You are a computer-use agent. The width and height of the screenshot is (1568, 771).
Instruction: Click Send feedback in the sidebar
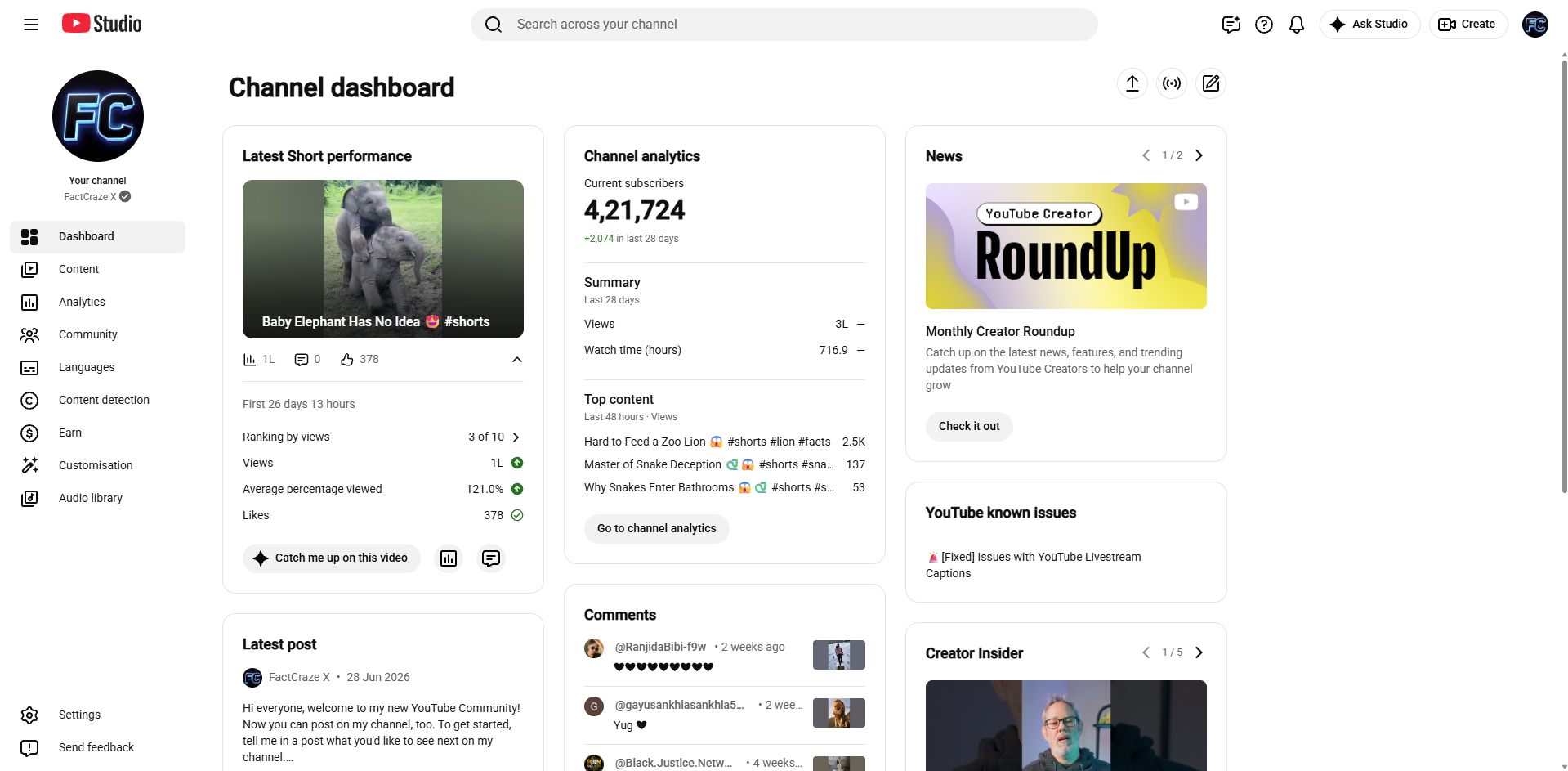[x=98, y=748]
